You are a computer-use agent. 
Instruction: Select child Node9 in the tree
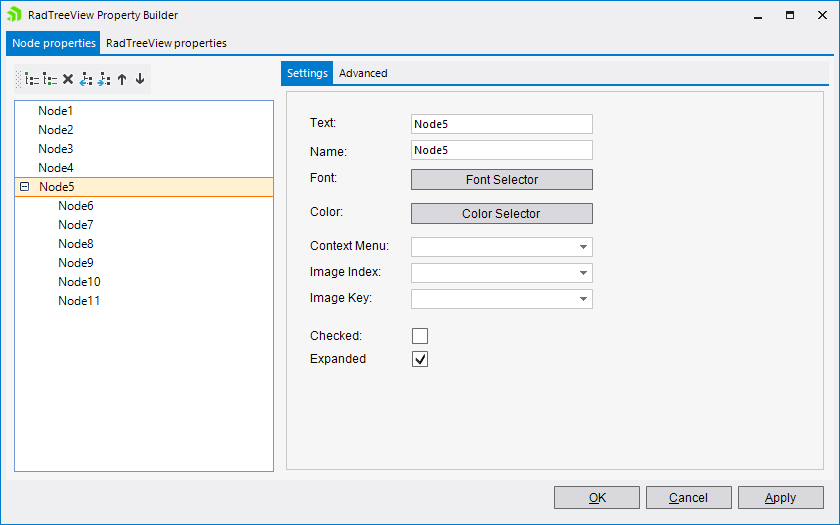(76, 262)
